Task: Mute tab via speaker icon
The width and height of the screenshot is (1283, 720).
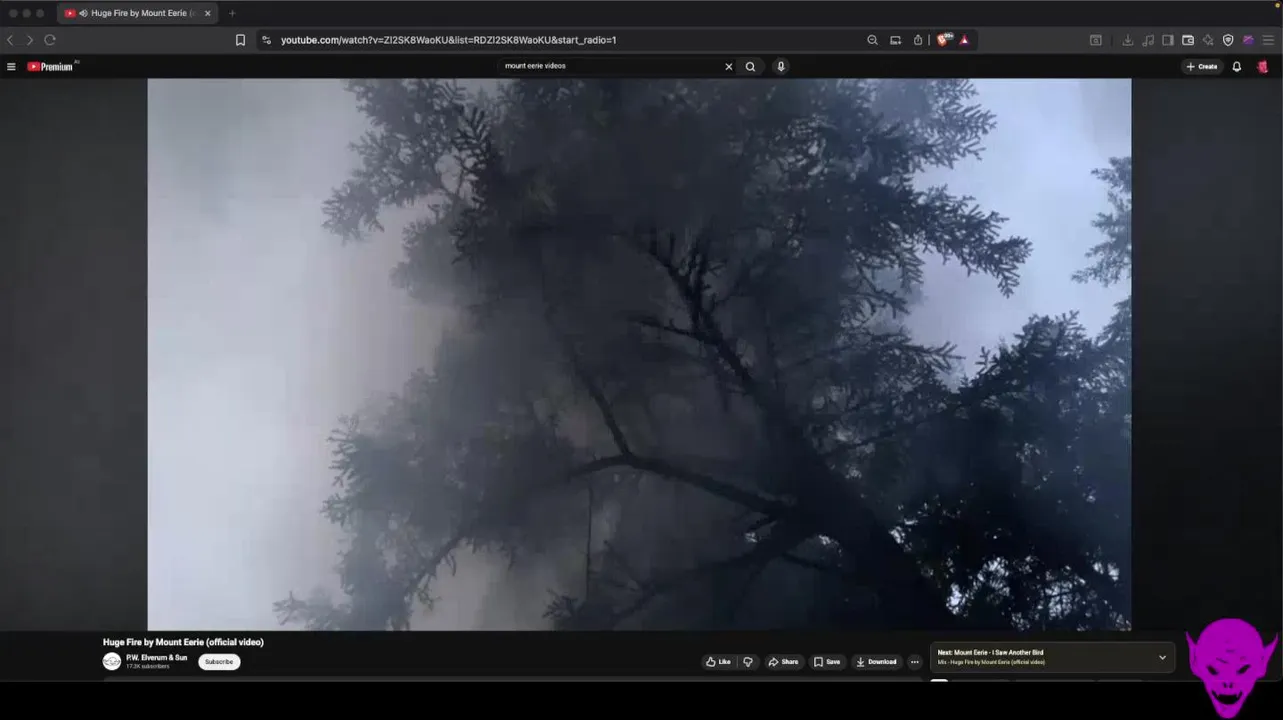Action: 81,13
